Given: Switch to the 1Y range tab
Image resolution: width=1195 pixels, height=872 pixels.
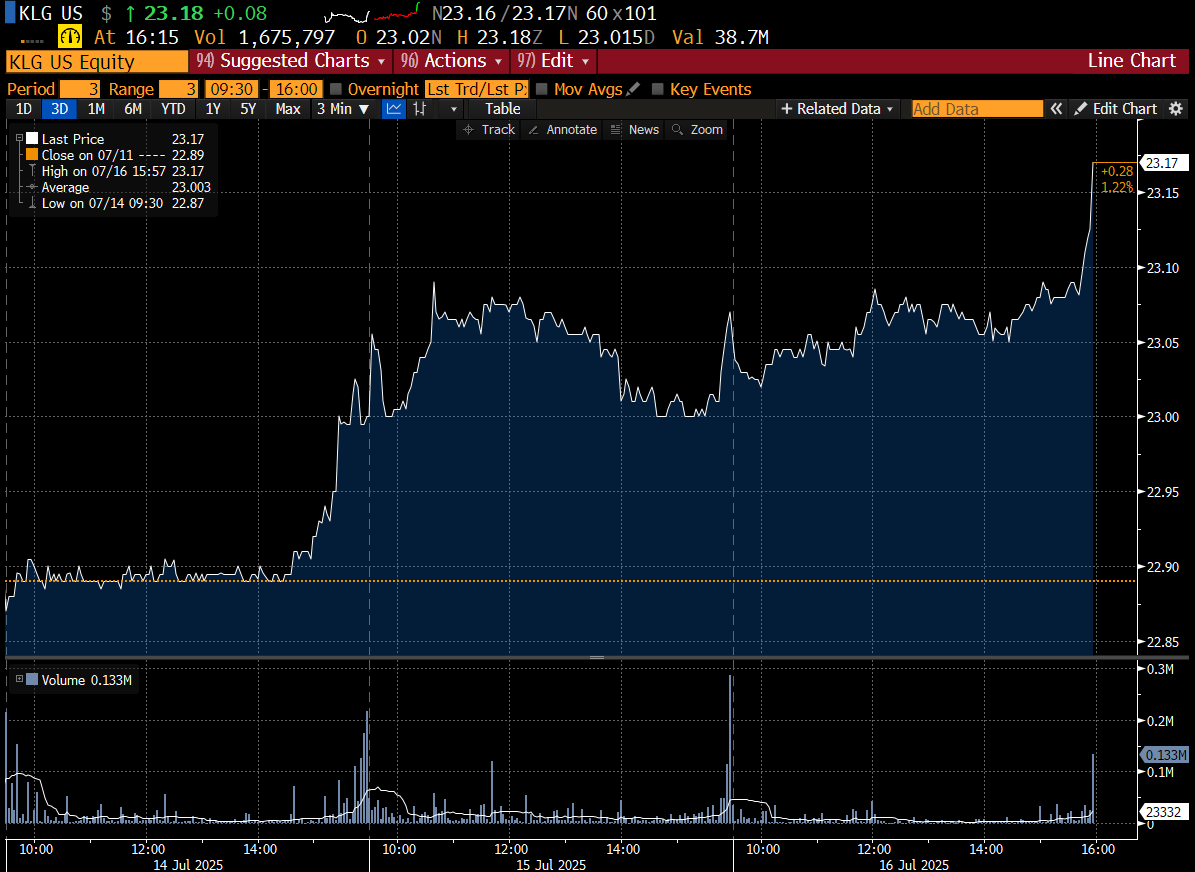Looking at the screenshot, I should (x=213, y=109).
